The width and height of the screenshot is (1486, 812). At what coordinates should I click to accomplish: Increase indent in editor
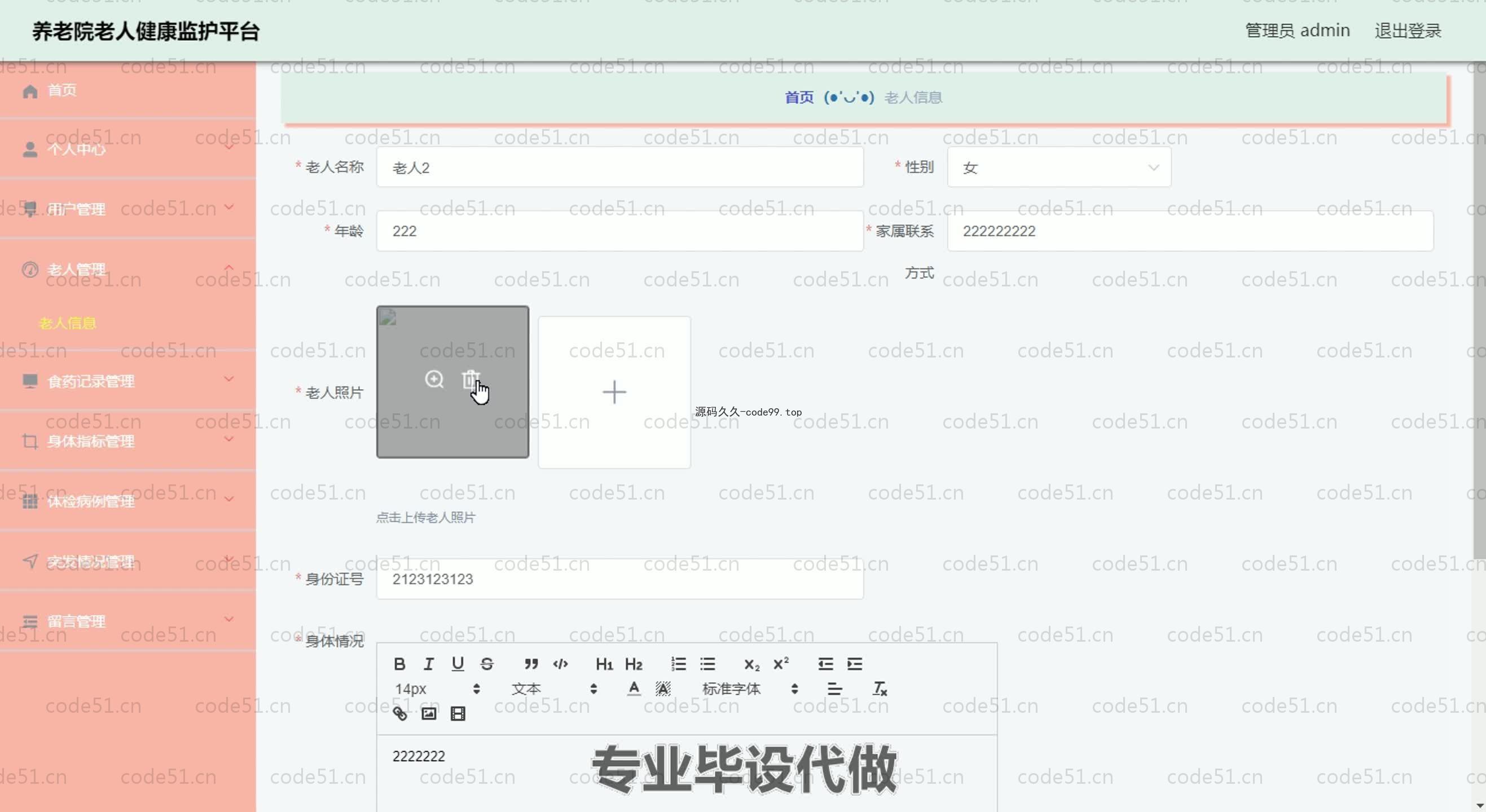coord(855,664)
